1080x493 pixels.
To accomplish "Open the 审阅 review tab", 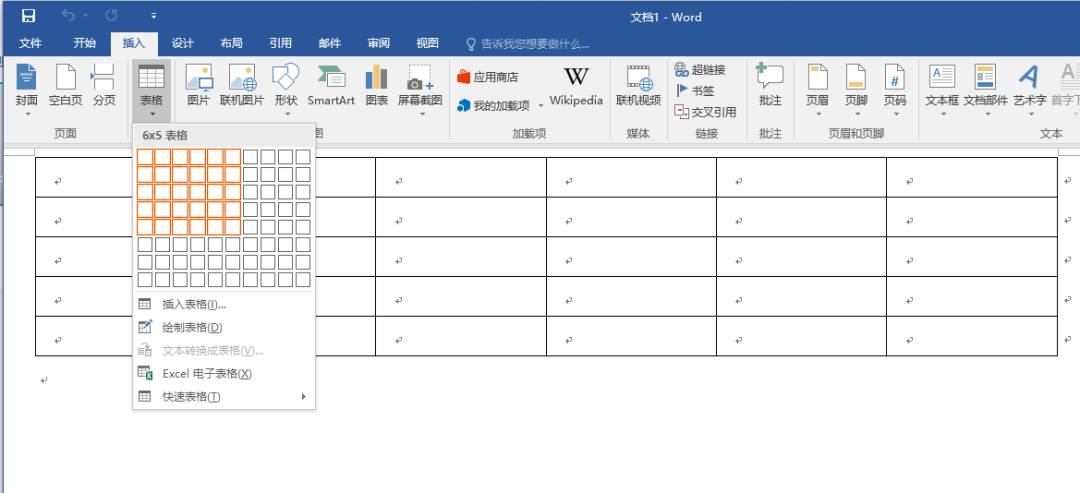I will point(378,43).
